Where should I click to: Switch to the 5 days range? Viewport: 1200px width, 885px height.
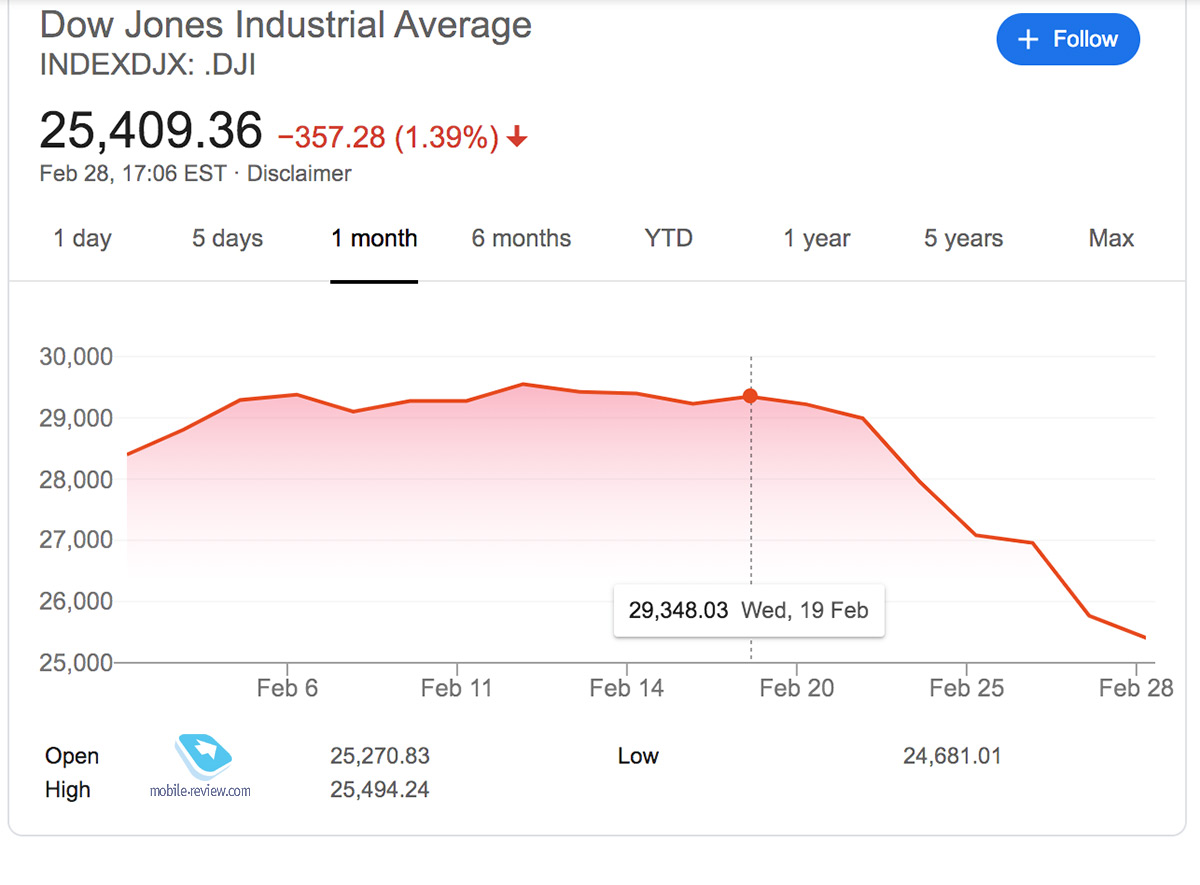tap(228, 239)
